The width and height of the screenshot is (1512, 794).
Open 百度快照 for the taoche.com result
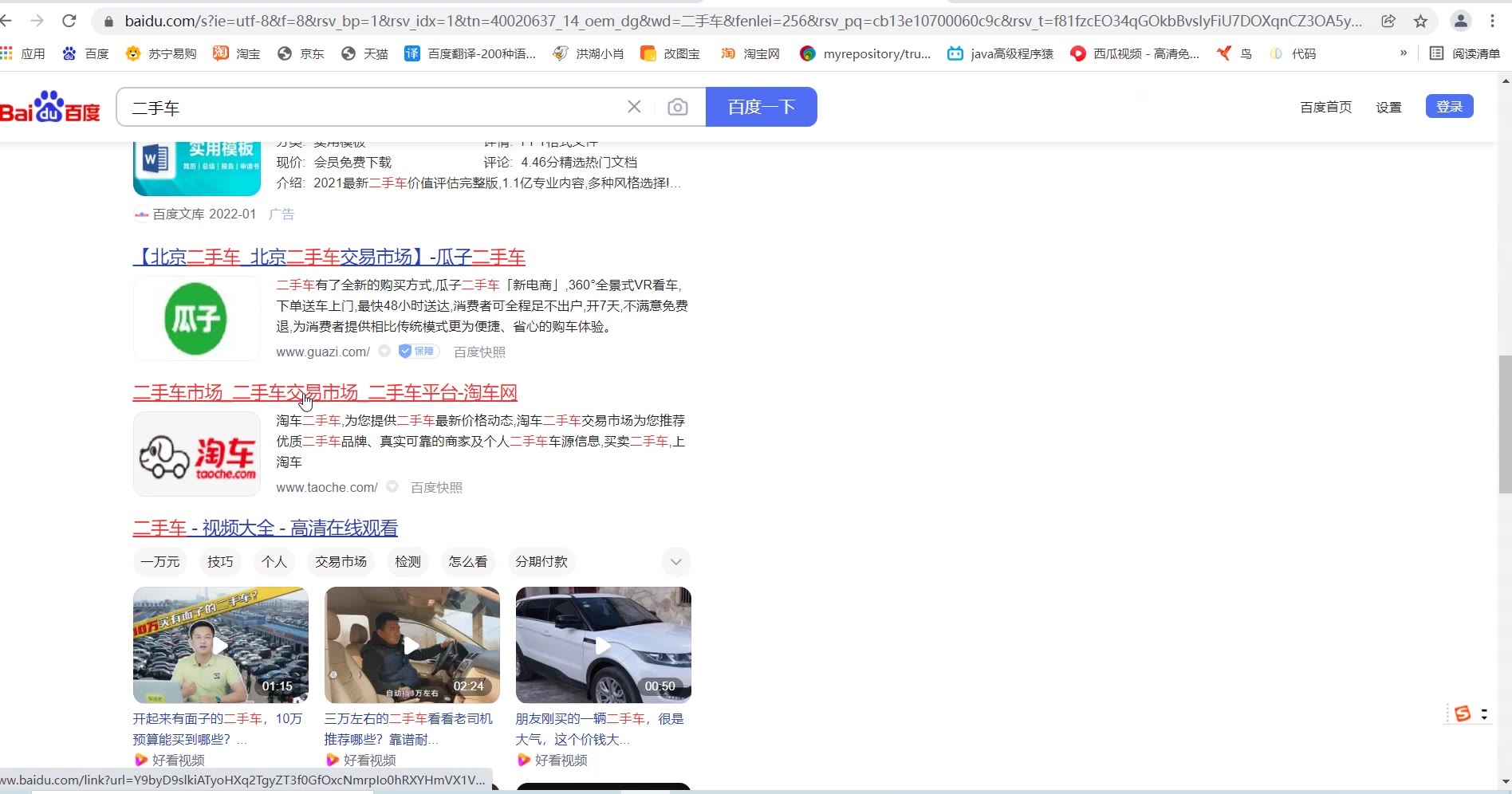[x=436, y=487]
